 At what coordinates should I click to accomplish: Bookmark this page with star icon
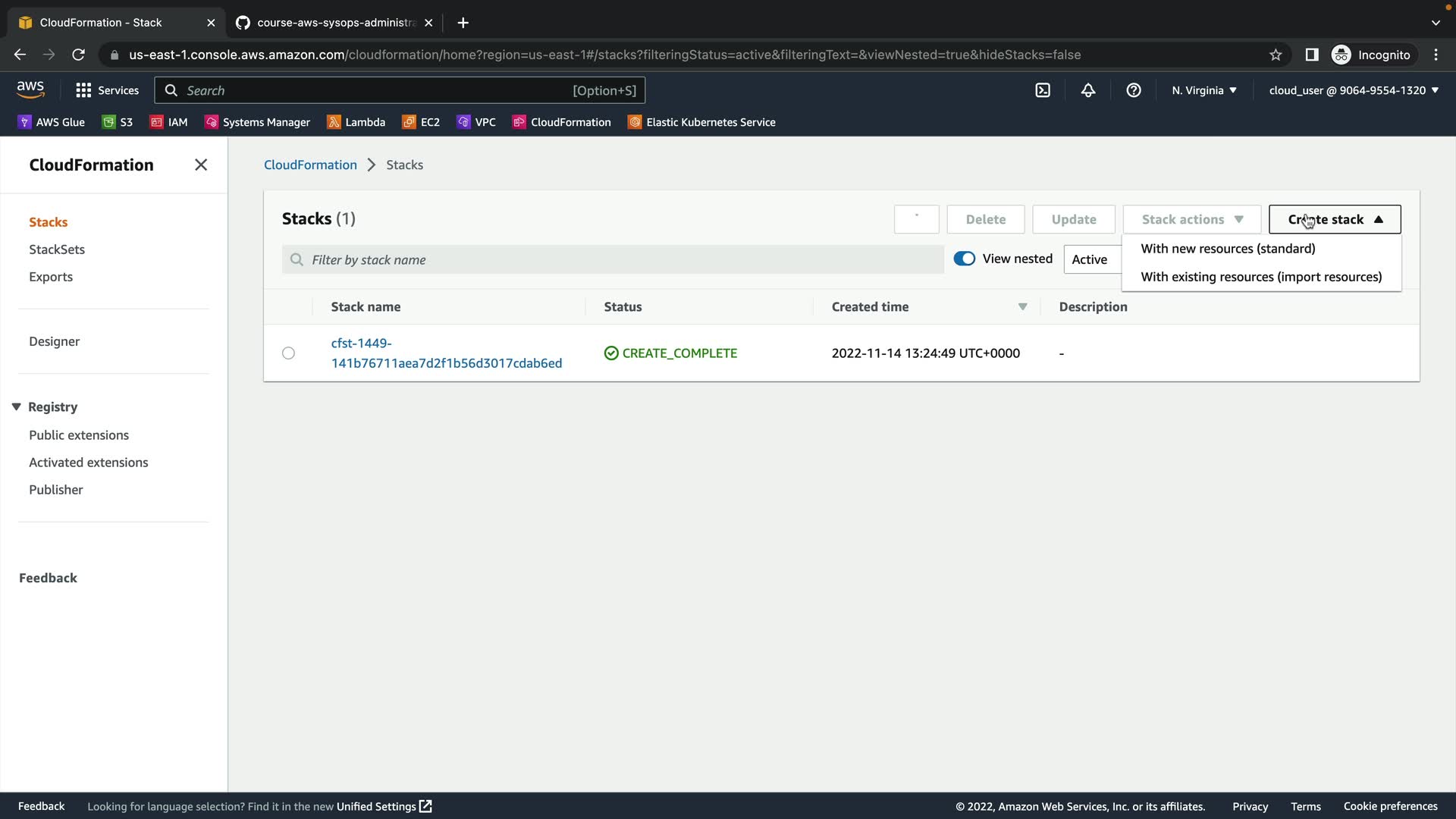click(x=1276, y=55)
